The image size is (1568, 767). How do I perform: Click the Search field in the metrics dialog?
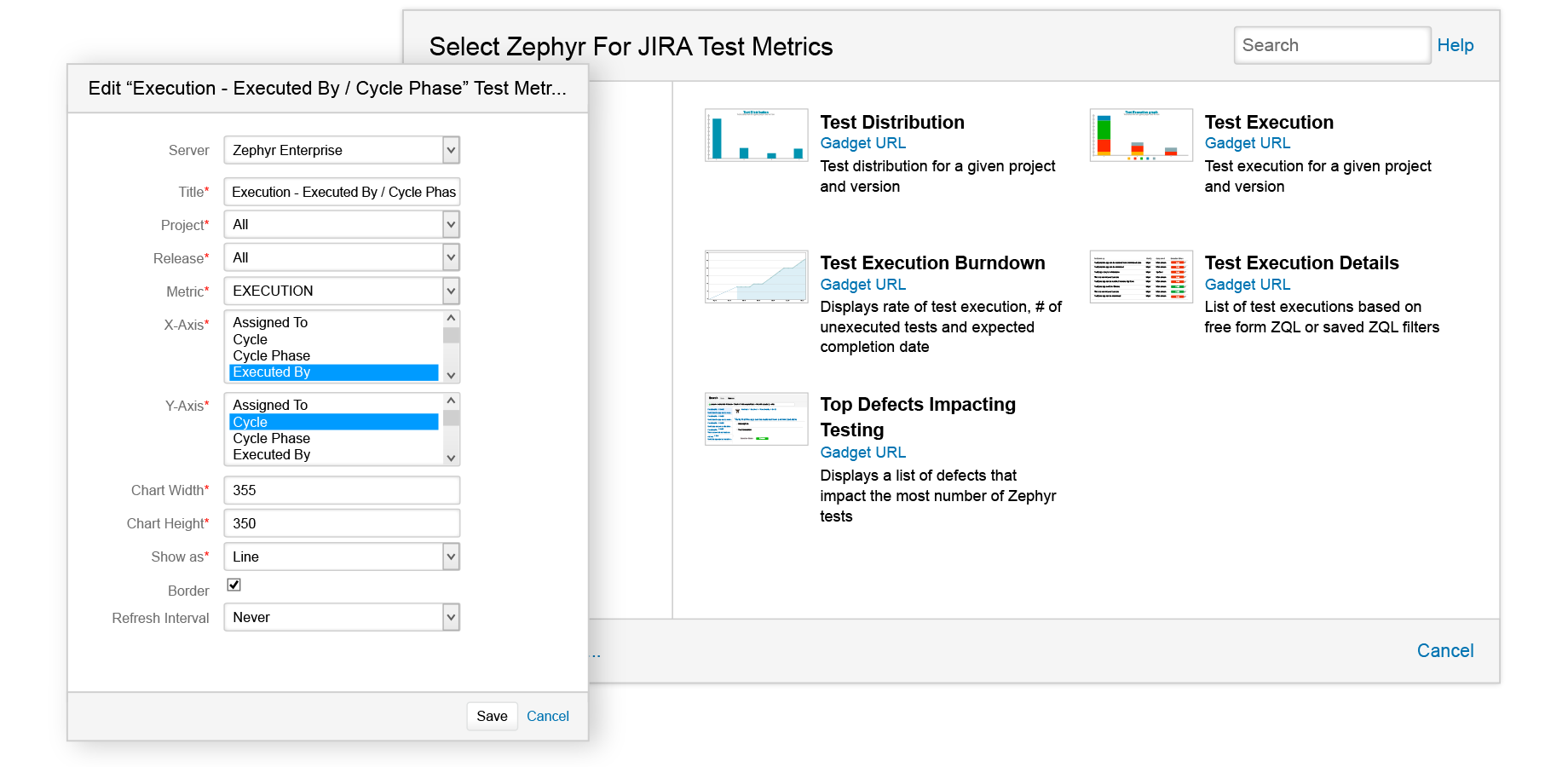1332,45
